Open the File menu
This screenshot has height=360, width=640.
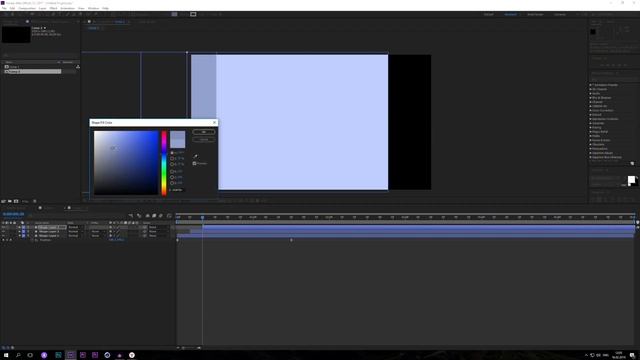pyautogui.click(x=4, y=8)
